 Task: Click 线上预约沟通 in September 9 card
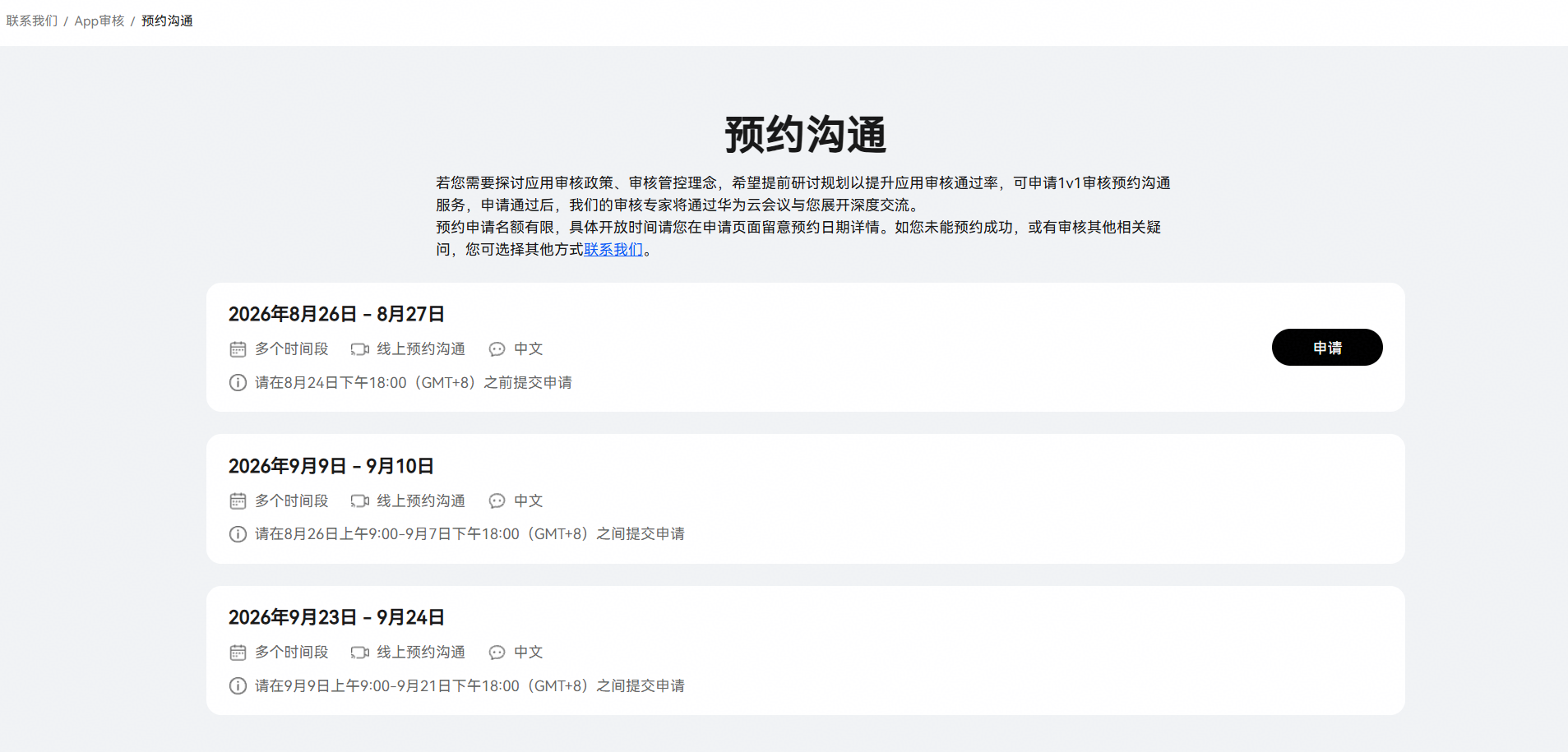click(x=421, y=501)
